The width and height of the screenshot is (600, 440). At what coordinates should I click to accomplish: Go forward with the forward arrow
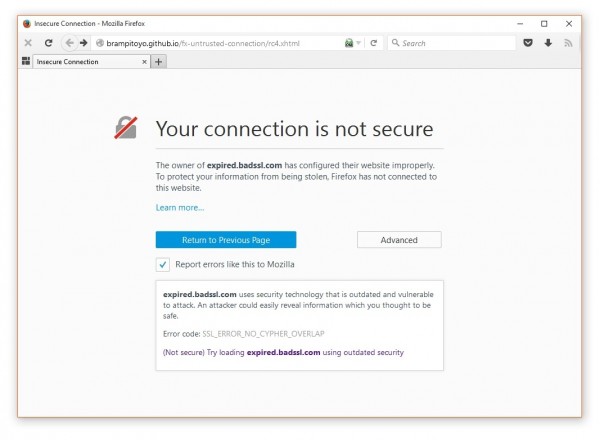tap(83, 43)
